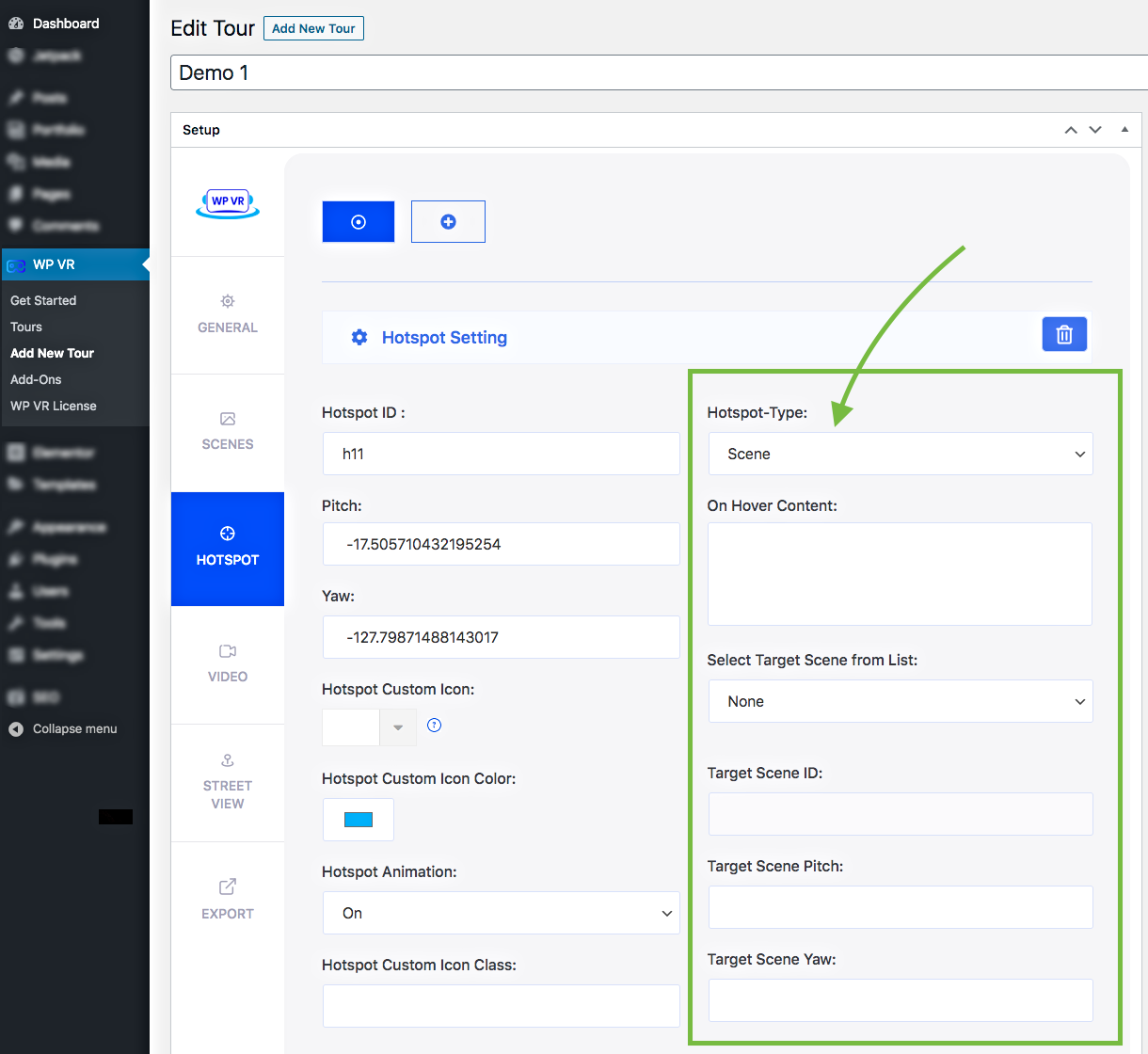Viewport: 1148px width, 1054px height.
Task: Add a new hotspot with plus button
Action: pos(448,222)
